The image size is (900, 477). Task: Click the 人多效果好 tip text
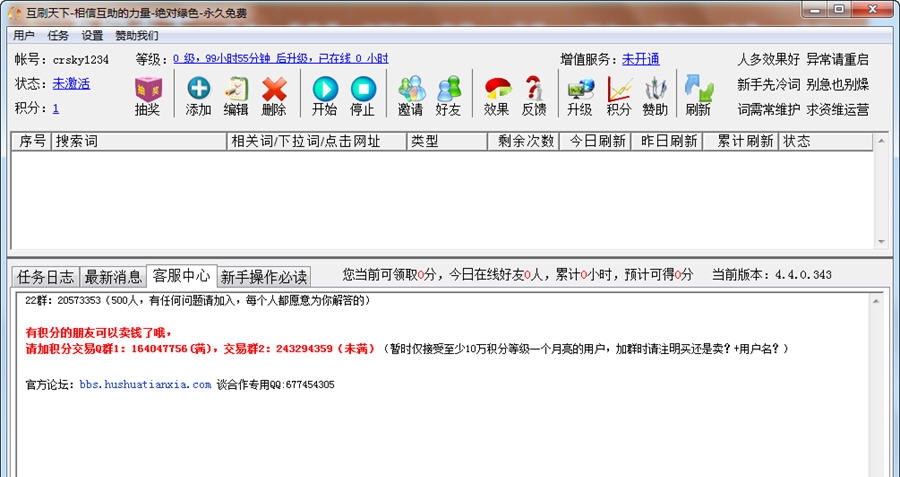tap(768, 59)
